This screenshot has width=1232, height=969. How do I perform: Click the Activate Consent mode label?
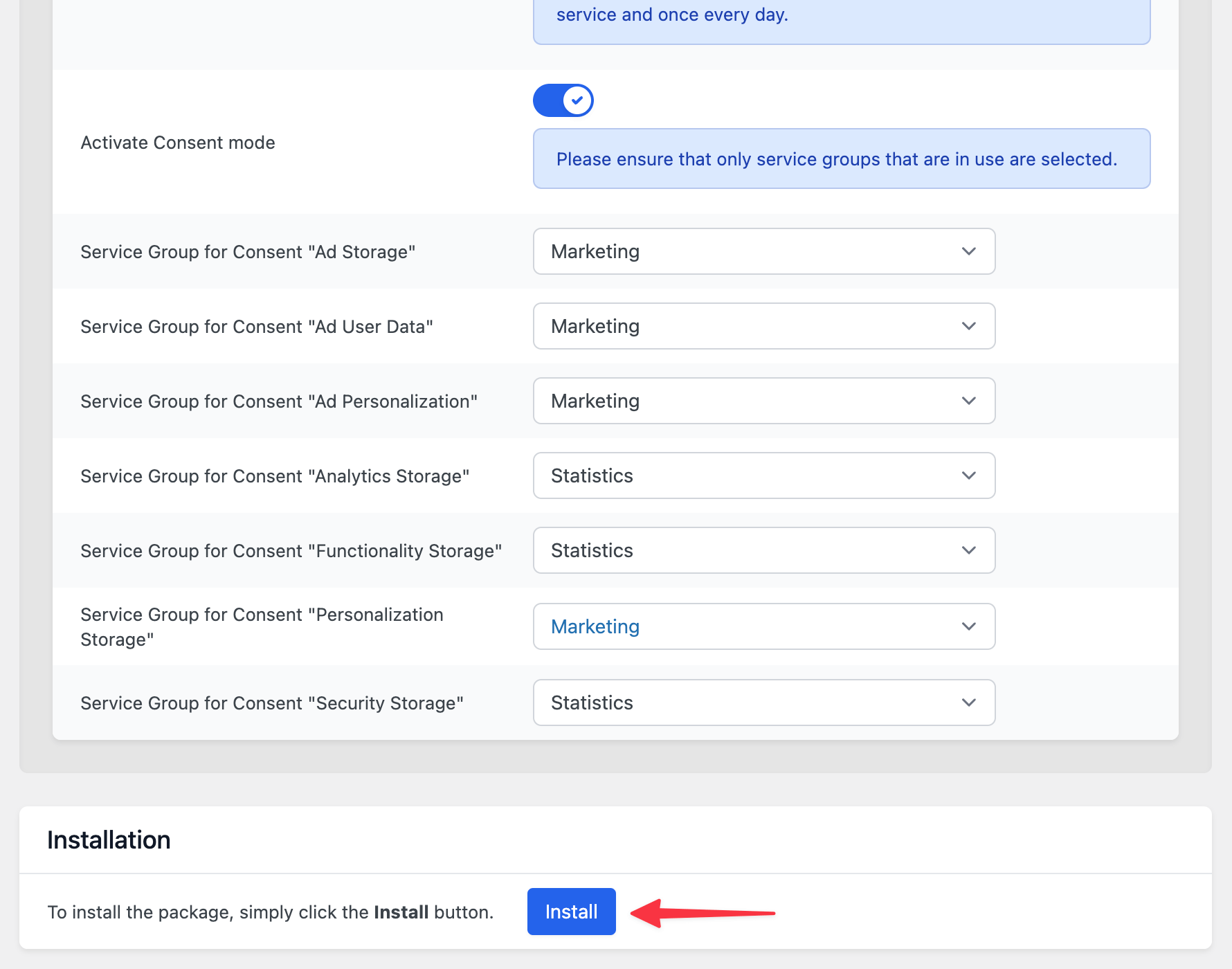coord(178,143)
